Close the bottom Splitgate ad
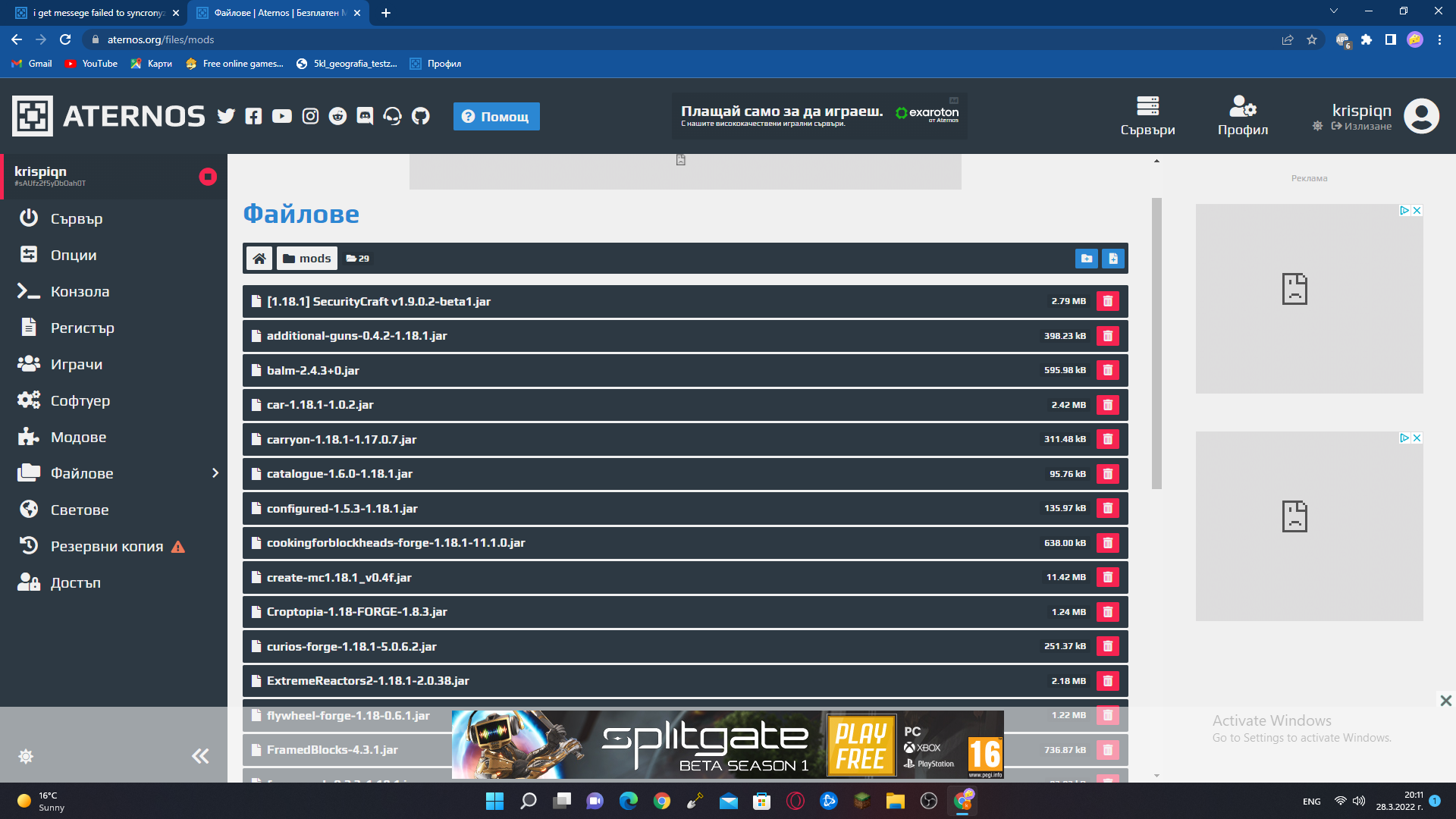Viewport: 1456px width, 819px height. pos(1445,701)
